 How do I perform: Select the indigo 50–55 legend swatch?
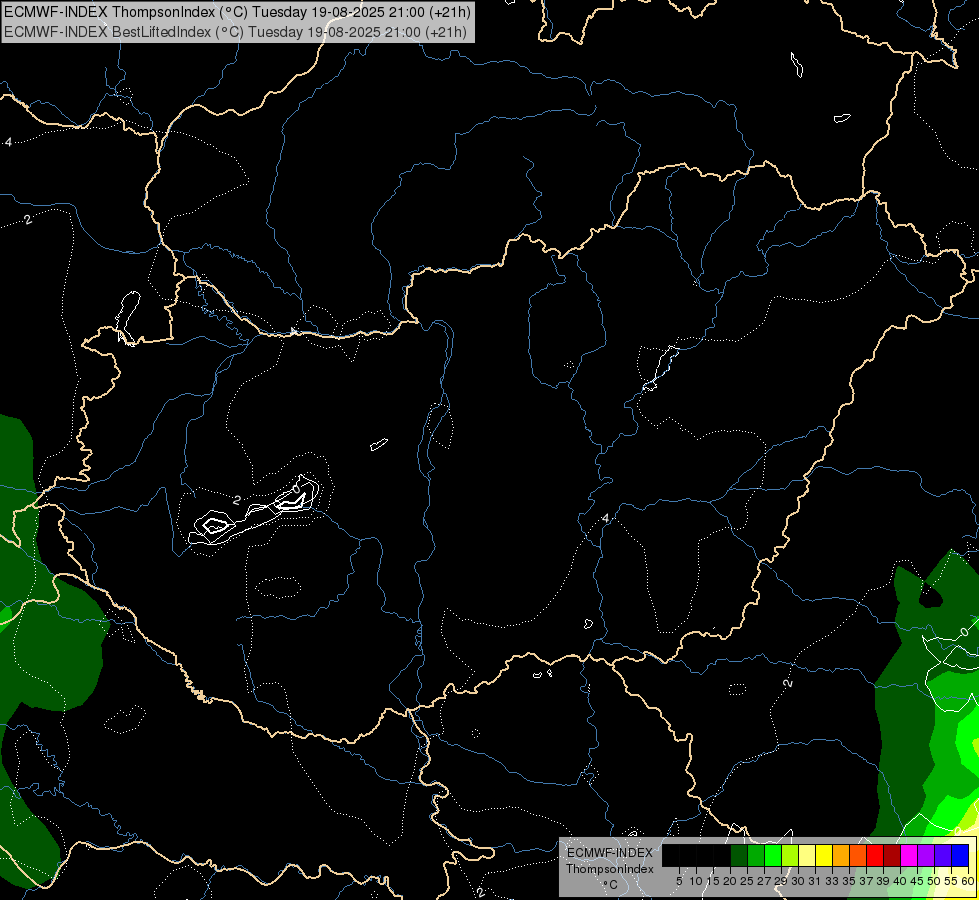click(x=943, y=855)
